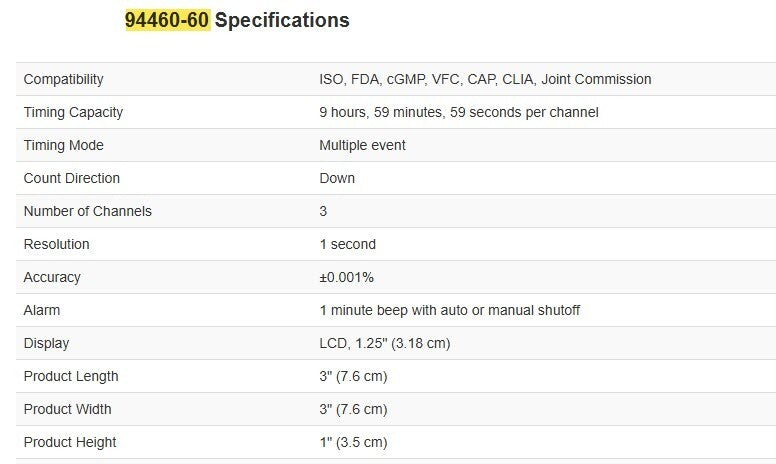Click the LCD, 1.25" display value
Viewport: 776px width, 464px height.
click(x=384, y=343)
